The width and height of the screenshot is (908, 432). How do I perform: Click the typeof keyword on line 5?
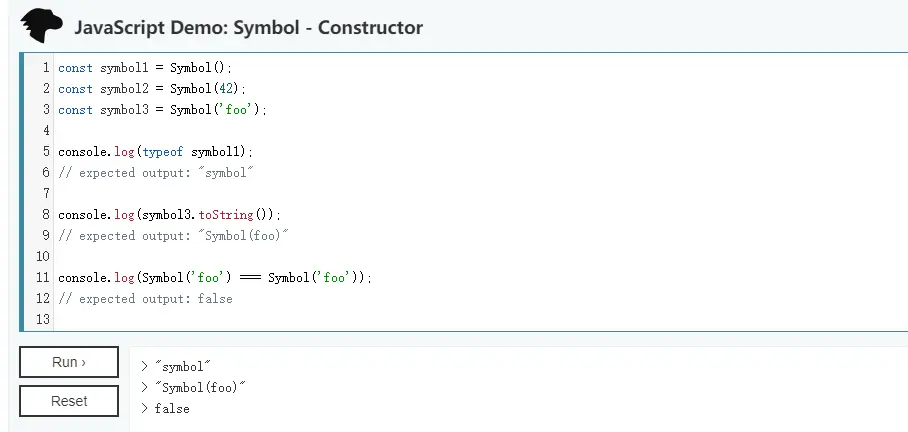click(163, 152)
